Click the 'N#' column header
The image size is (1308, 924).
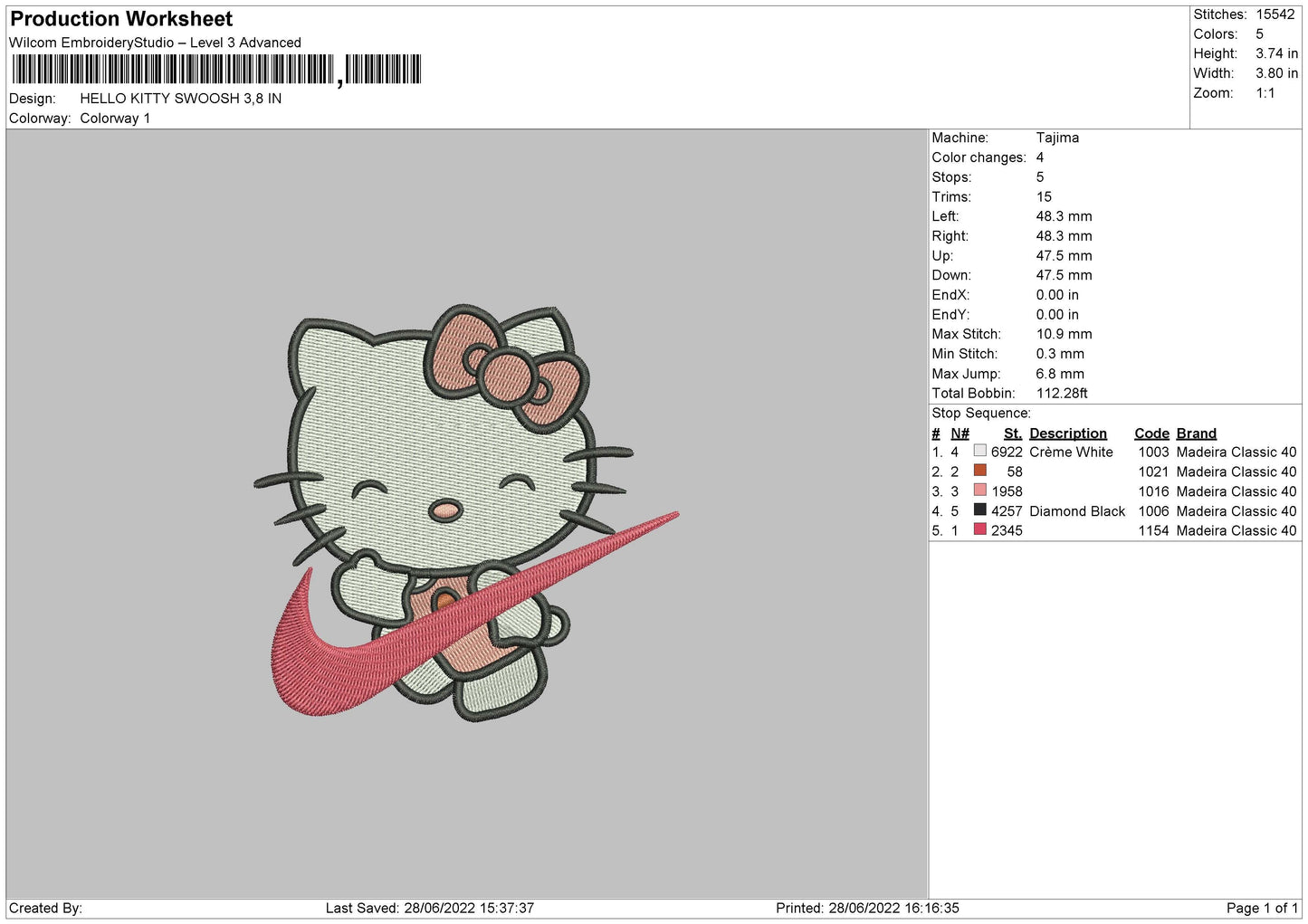coord(960,433)
